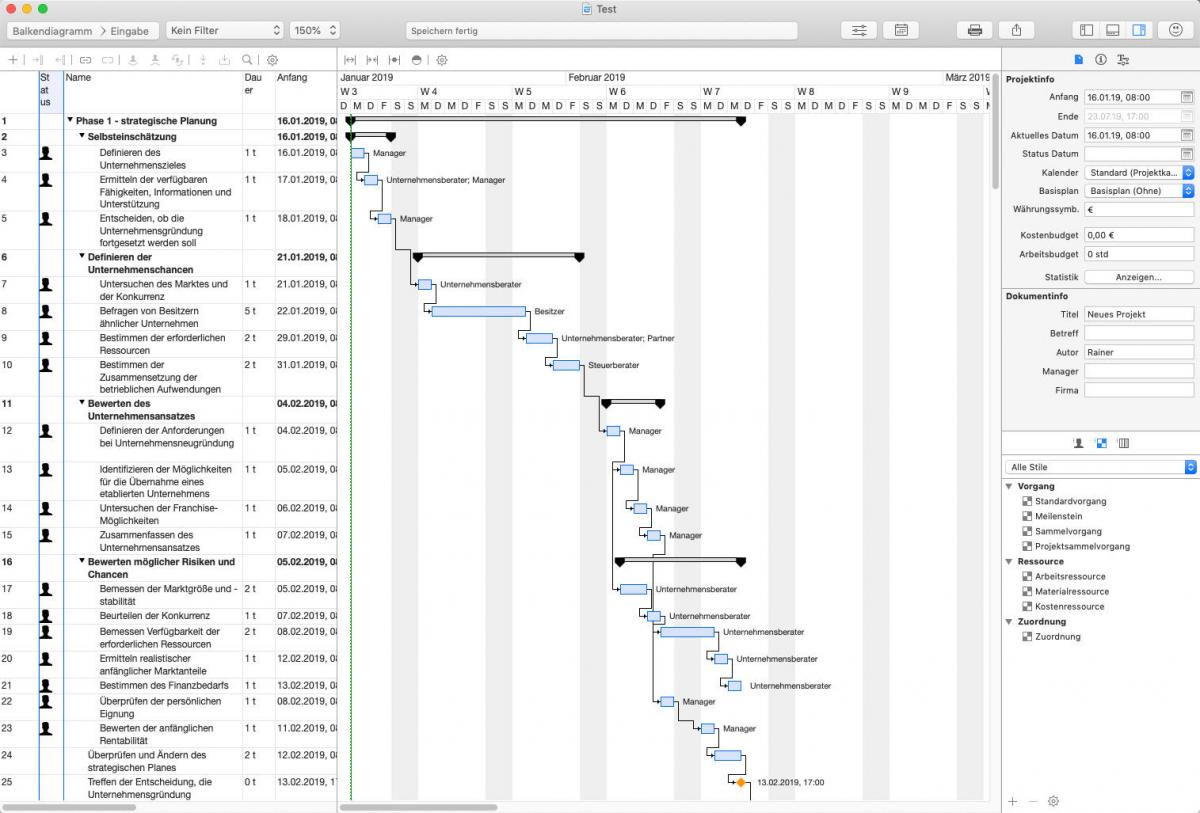Click the orange milestone diamond 13.02.2019

click(x=741, y=782)
